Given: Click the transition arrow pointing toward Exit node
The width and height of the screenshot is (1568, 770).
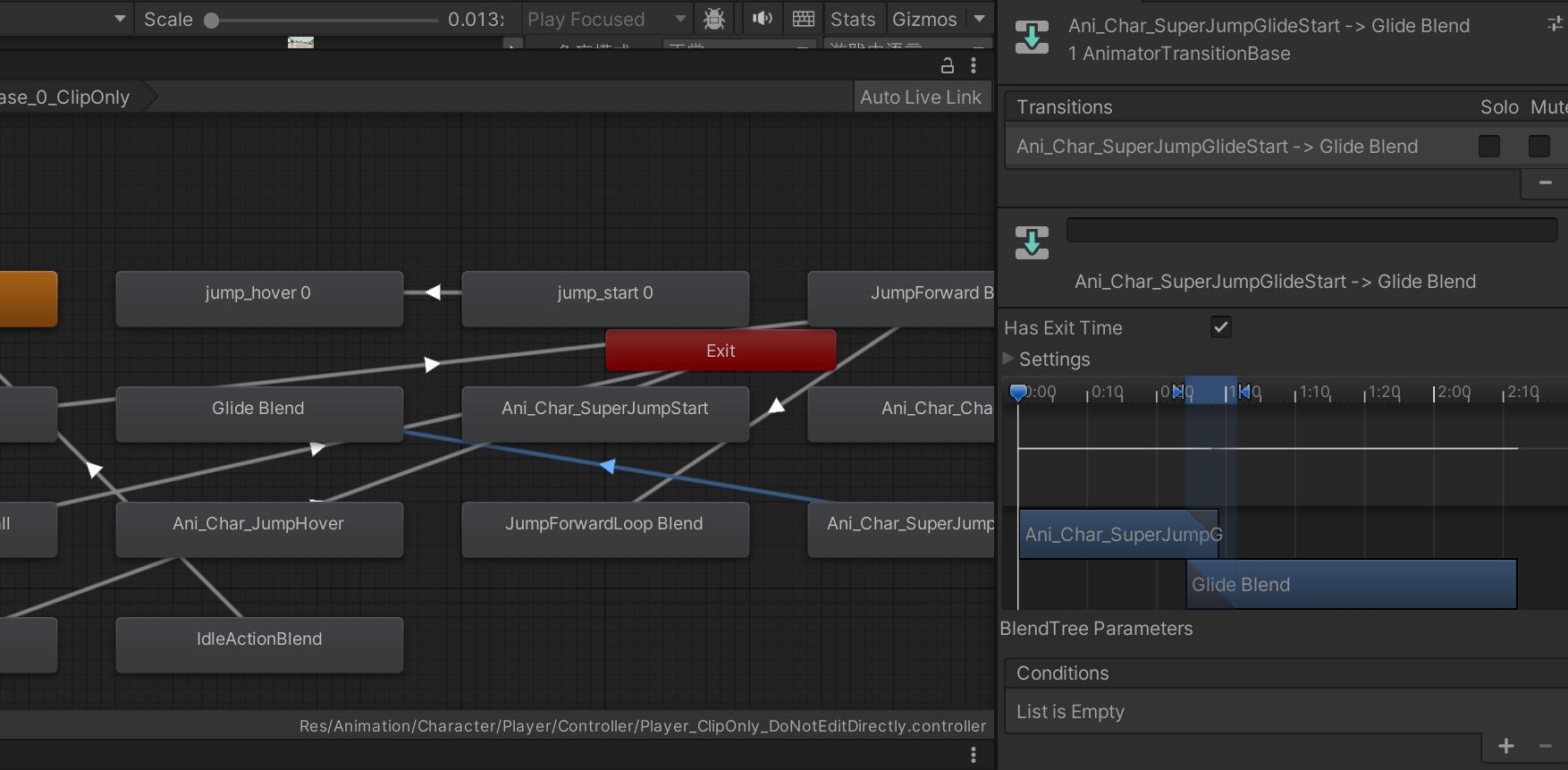Looking at the screenshot, I should (x=432, y=365).
